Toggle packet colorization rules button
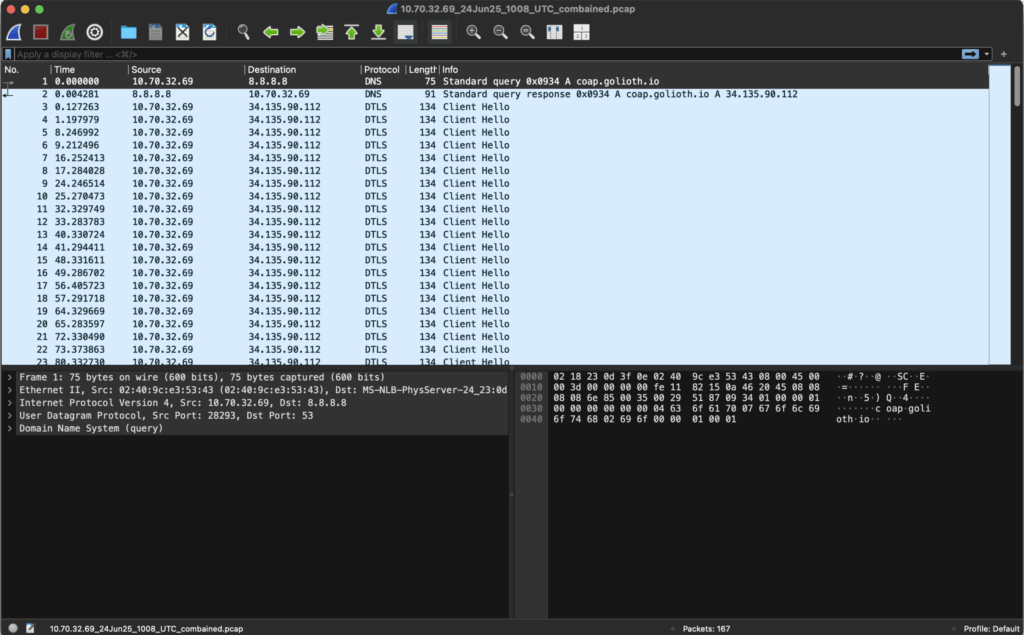Screen dimensions: 1024x635 pos(440,32)
